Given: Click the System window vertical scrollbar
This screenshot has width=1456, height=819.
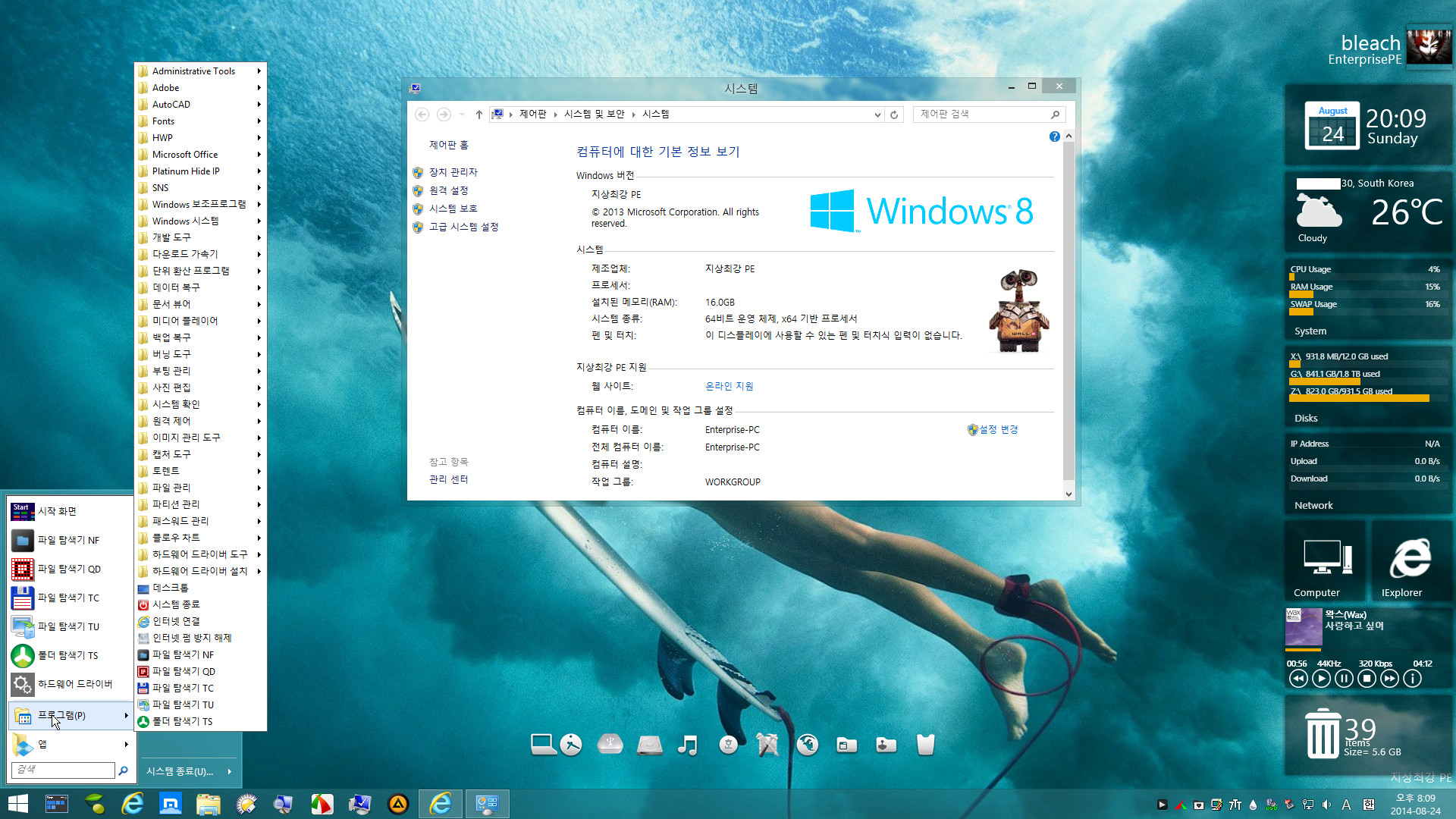Looking at the screenshot, I should (x=1068, y=315).
